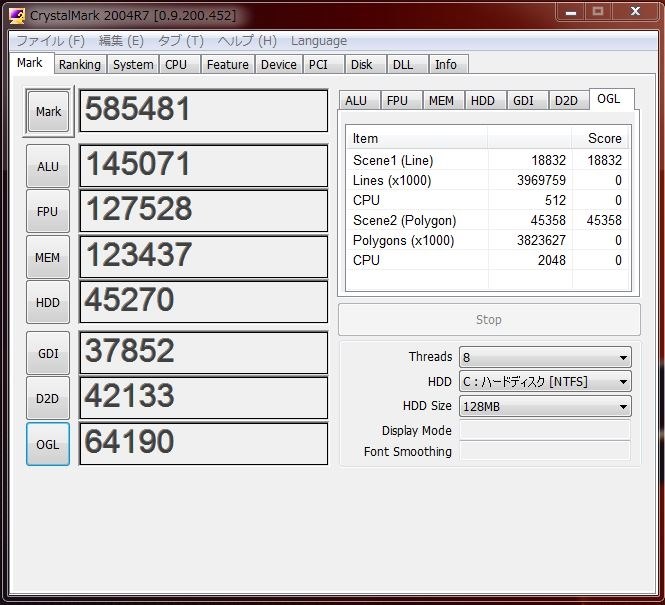Launch the D2D benchmark button

48,399
